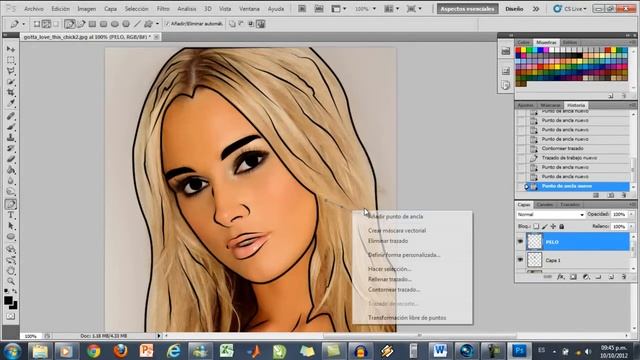Image resolution: width=640 pixels, height=360 pixels.
Task: Choose the Rounded Rectangle shape option
Action: click(104, 24)
